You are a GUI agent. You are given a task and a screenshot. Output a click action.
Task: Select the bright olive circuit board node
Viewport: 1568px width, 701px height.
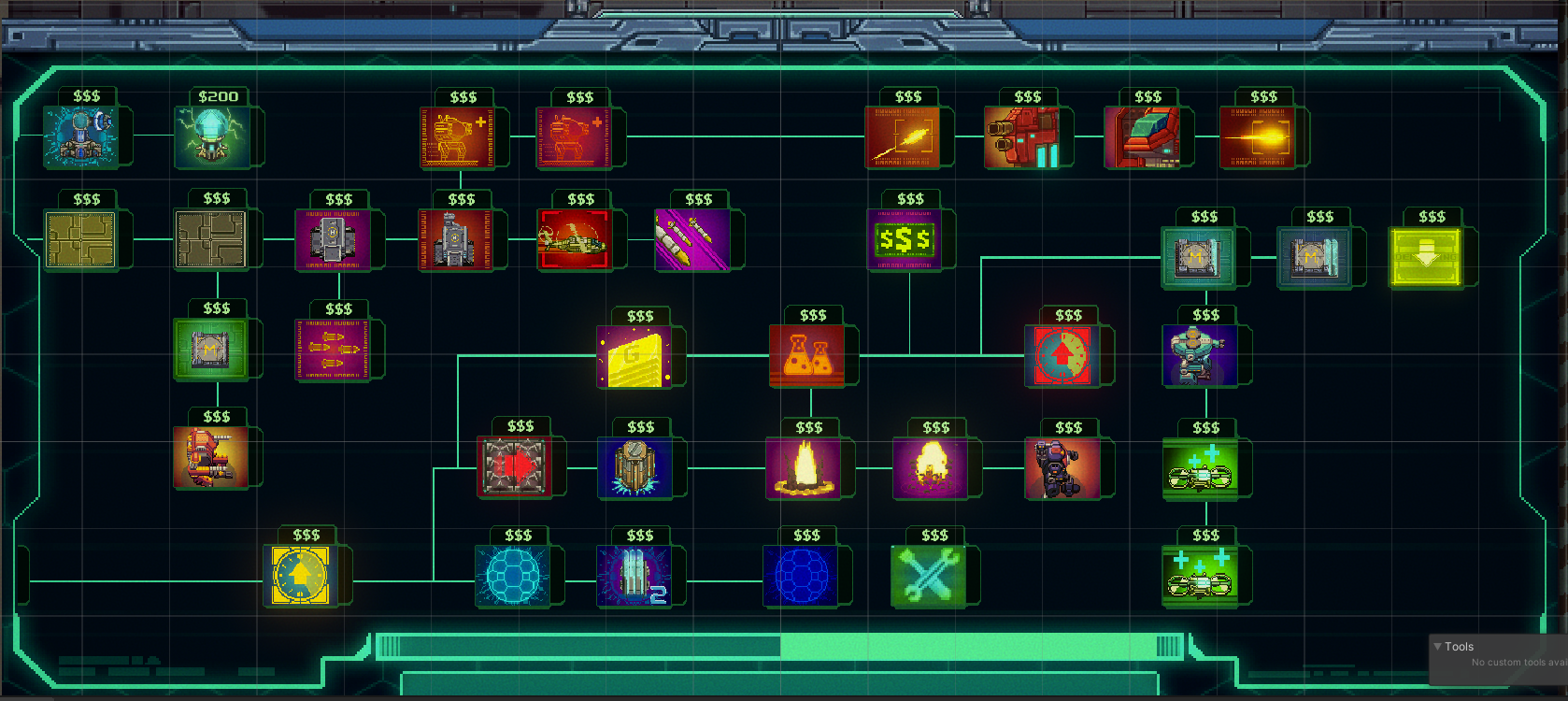click(81, 239)
